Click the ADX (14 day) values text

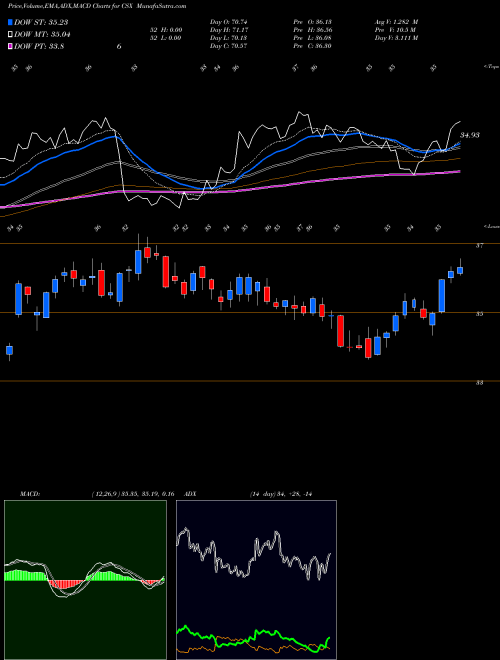[x=280, y=494]
